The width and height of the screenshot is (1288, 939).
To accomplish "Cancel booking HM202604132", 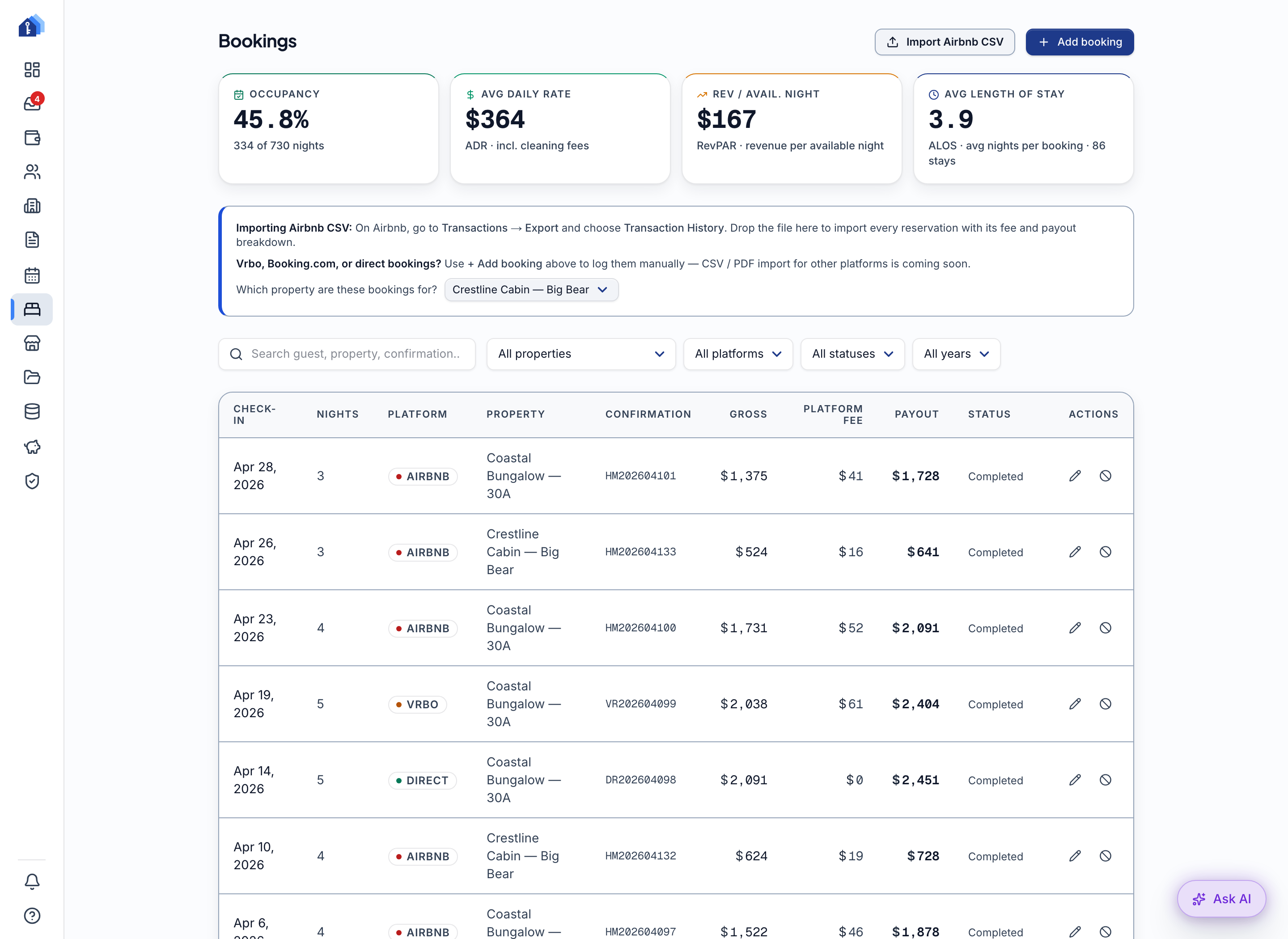I will 1105,856.
